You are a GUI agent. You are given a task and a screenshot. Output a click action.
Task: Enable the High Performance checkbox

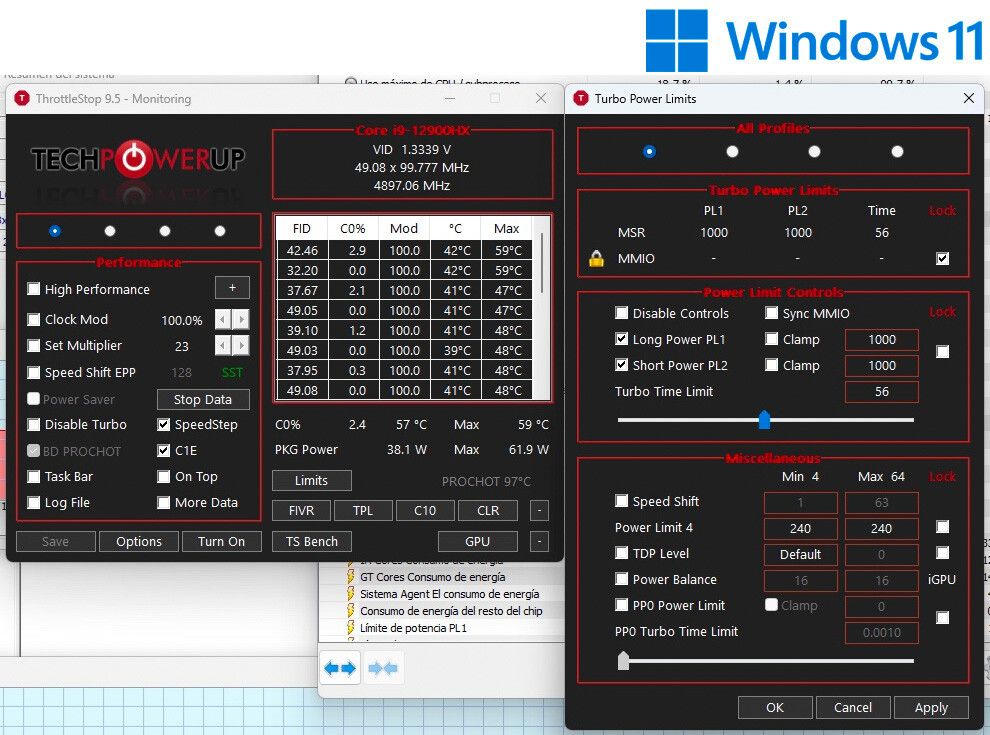(33, 289)
